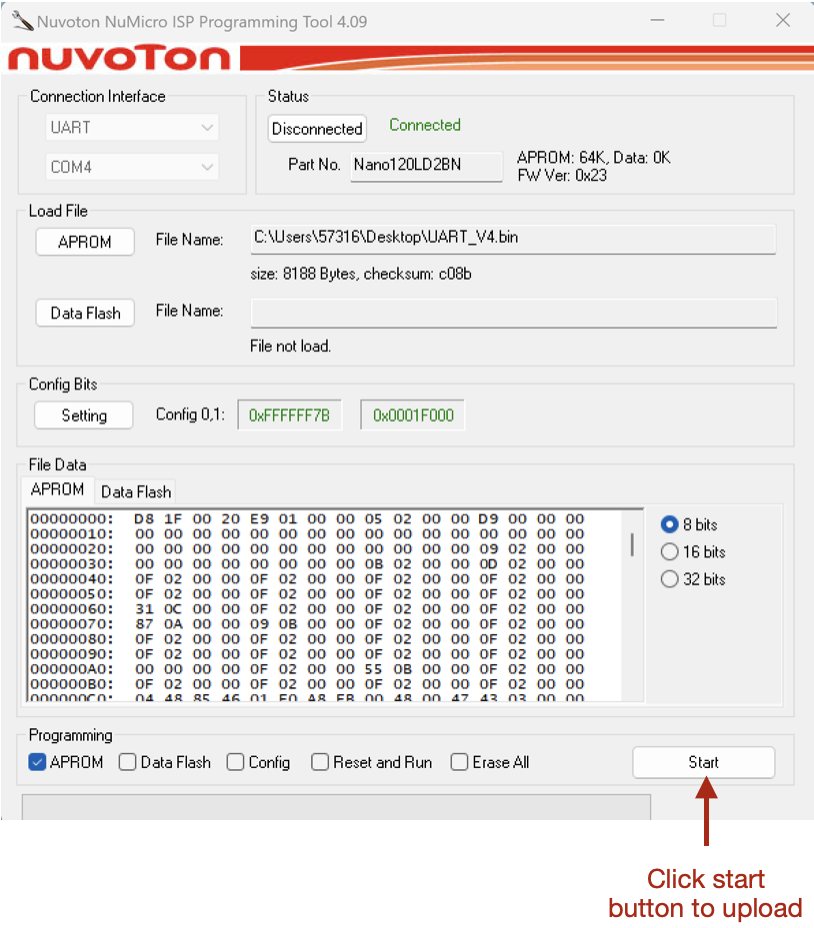Switch to the Data Flash file data tab
814x928 pixels.
[136, 491]
